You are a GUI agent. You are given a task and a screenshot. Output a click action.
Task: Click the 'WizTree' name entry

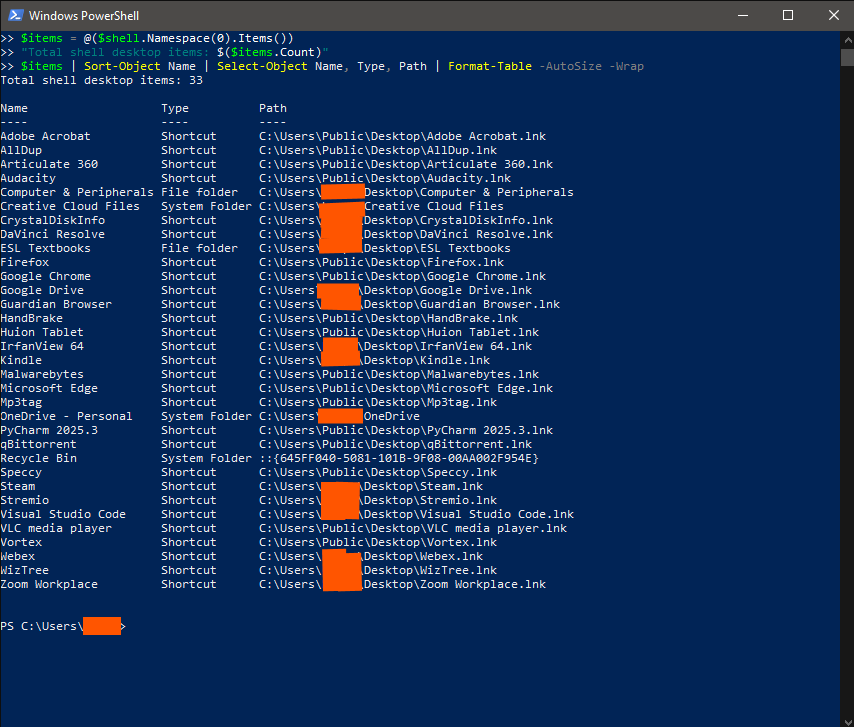coord(25,571)
